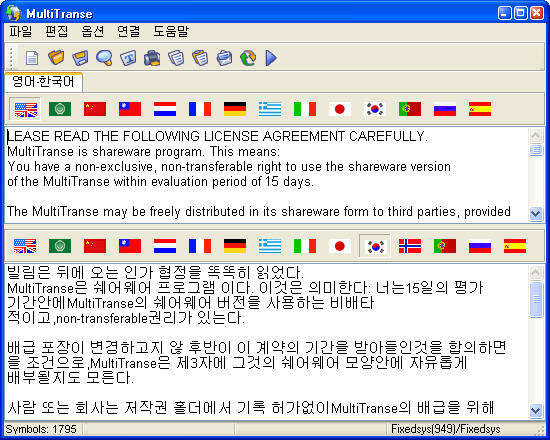Choose Portuguese flag in target language row
550x440 pixels.
pyautogui.click(x=445, y=246)
